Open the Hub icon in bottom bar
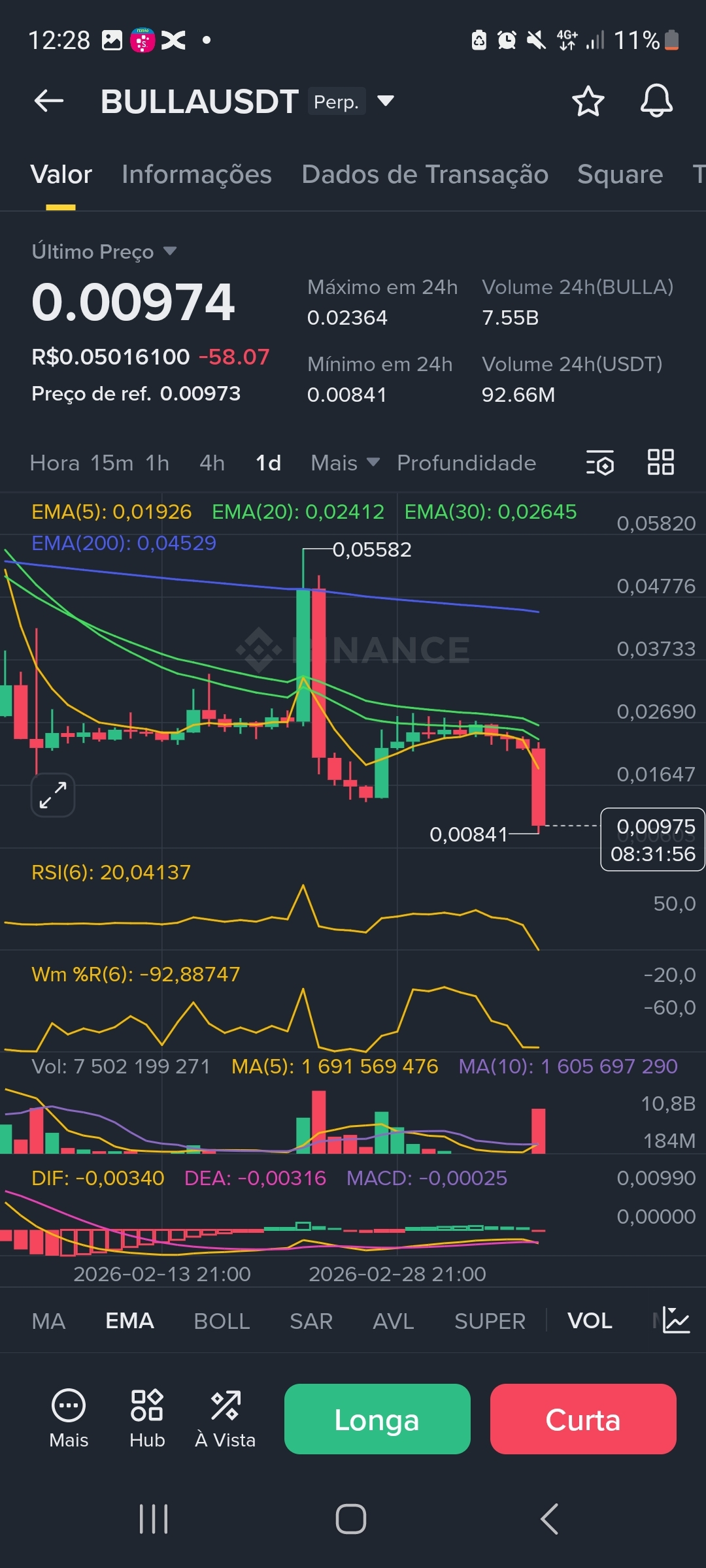The image size is (706, 1568). coord(147,1418)
